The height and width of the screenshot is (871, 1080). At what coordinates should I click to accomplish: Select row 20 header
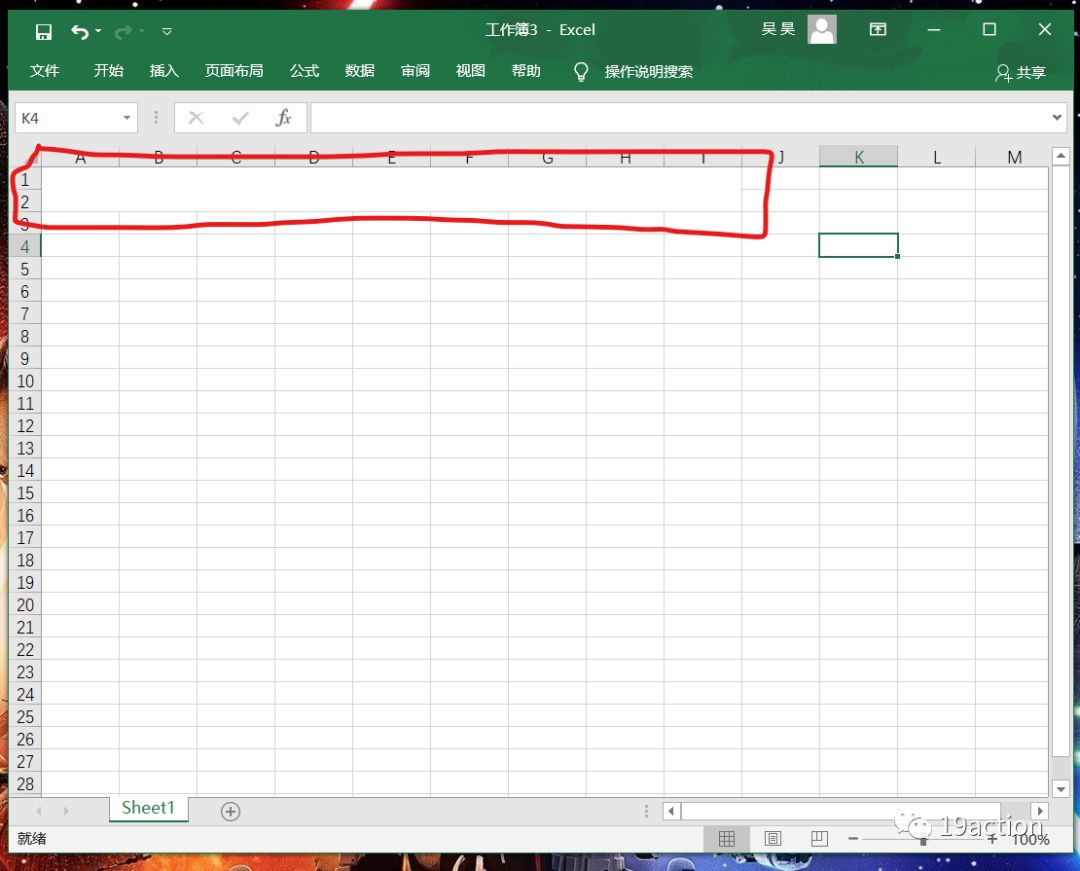(x=25, y=605)
